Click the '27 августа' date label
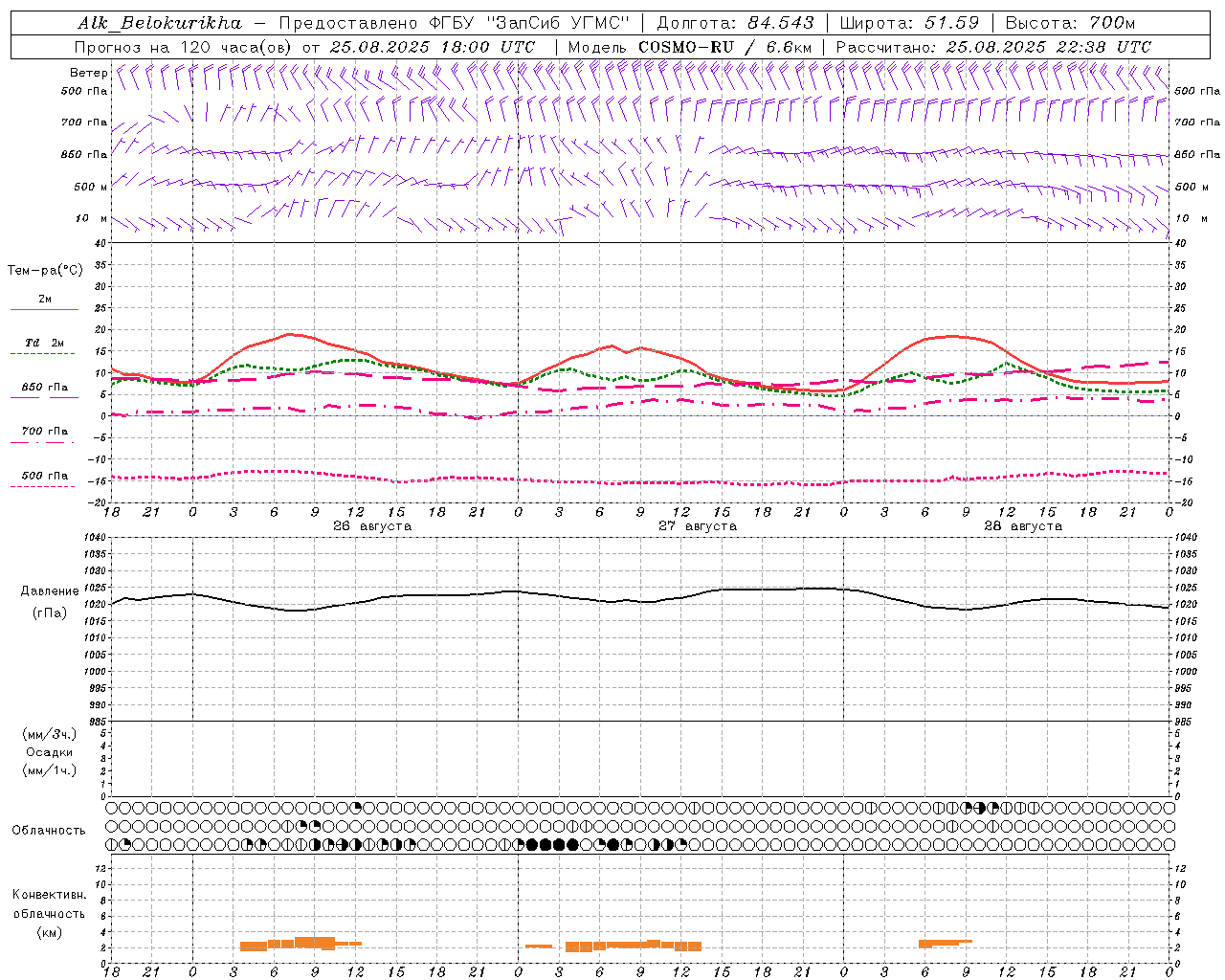The width and height of the screenshot is (1225, 980). coord(698,526)
